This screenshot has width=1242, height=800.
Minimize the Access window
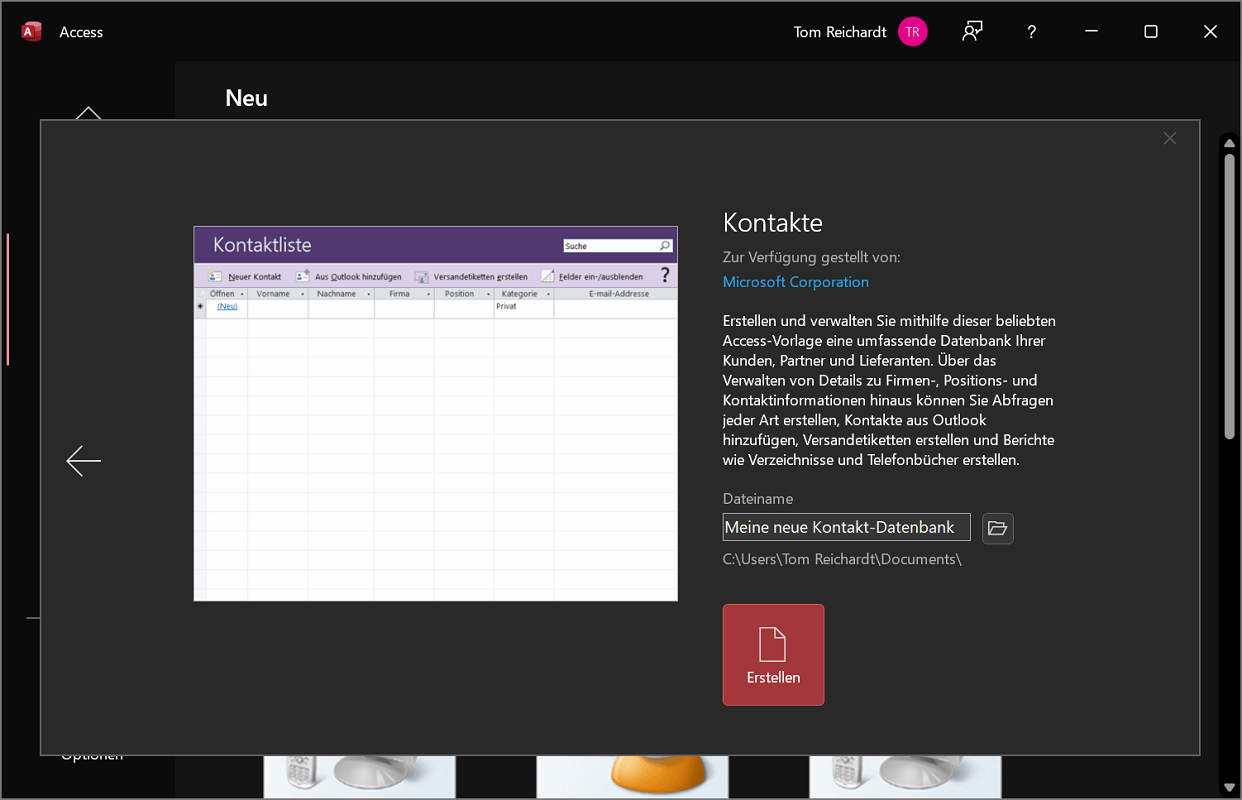coord(1091,32)
